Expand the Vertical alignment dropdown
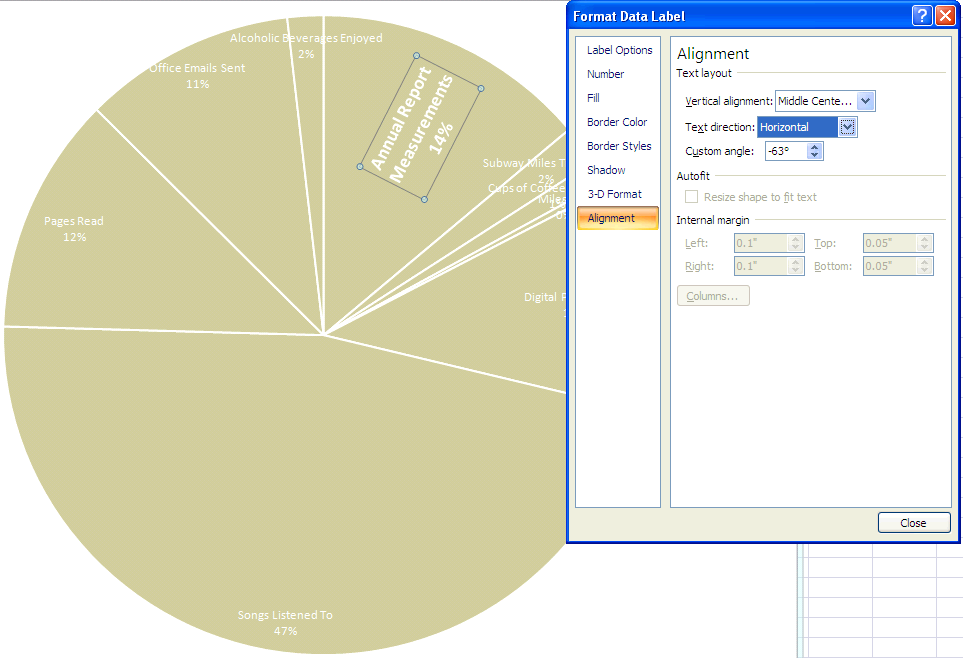963x658 pixels. click(866, 101)
